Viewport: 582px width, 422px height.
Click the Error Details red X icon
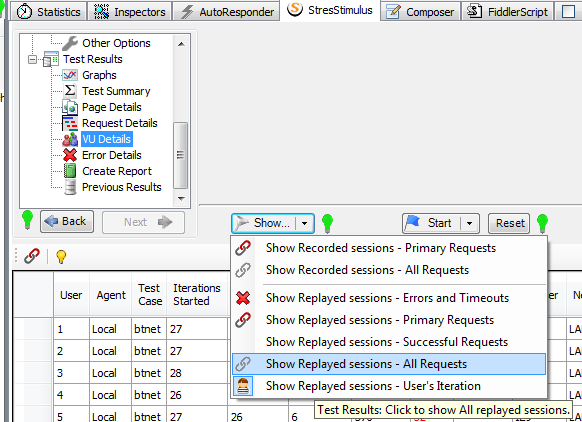tap(70, 155)
